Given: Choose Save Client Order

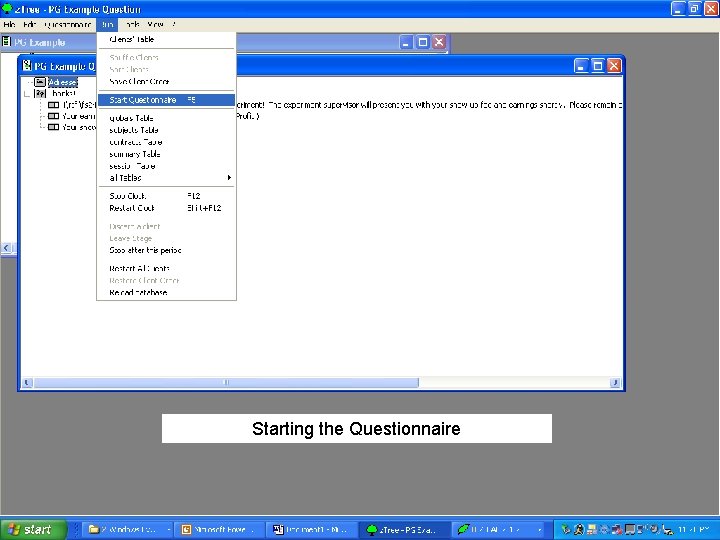Looking at the screenshot, I should 166,82.
